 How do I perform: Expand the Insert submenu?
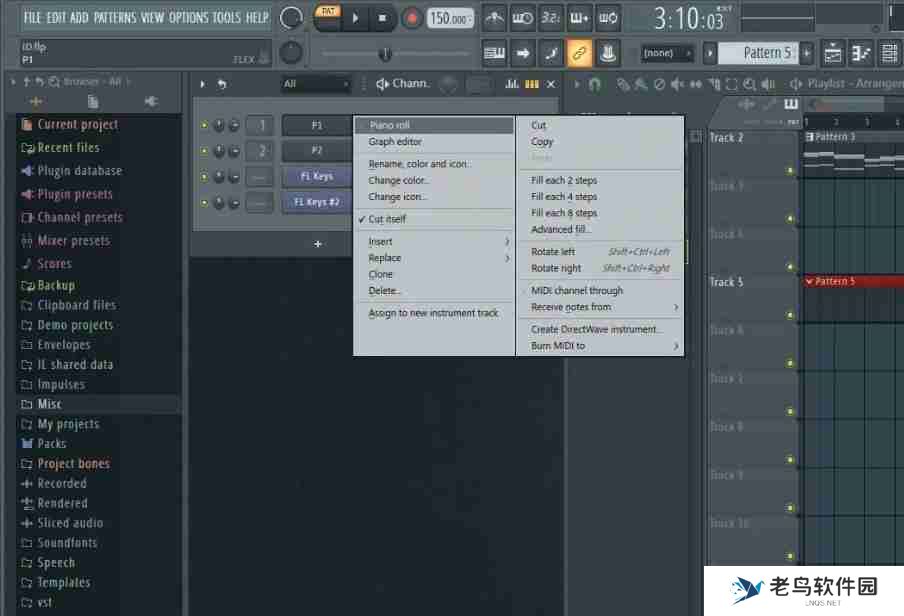(x=434, y=242)
